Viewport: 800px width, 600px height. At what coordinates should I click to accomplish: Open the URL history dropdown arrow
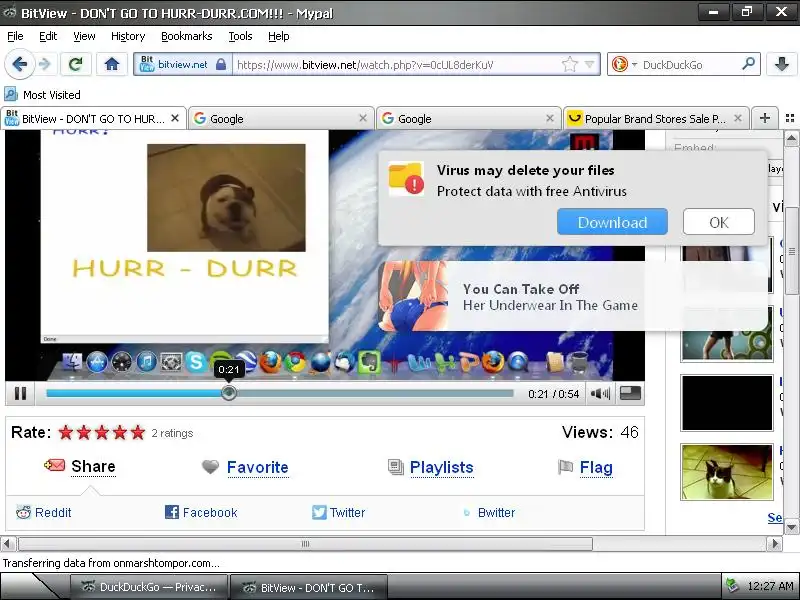[590, 64]
